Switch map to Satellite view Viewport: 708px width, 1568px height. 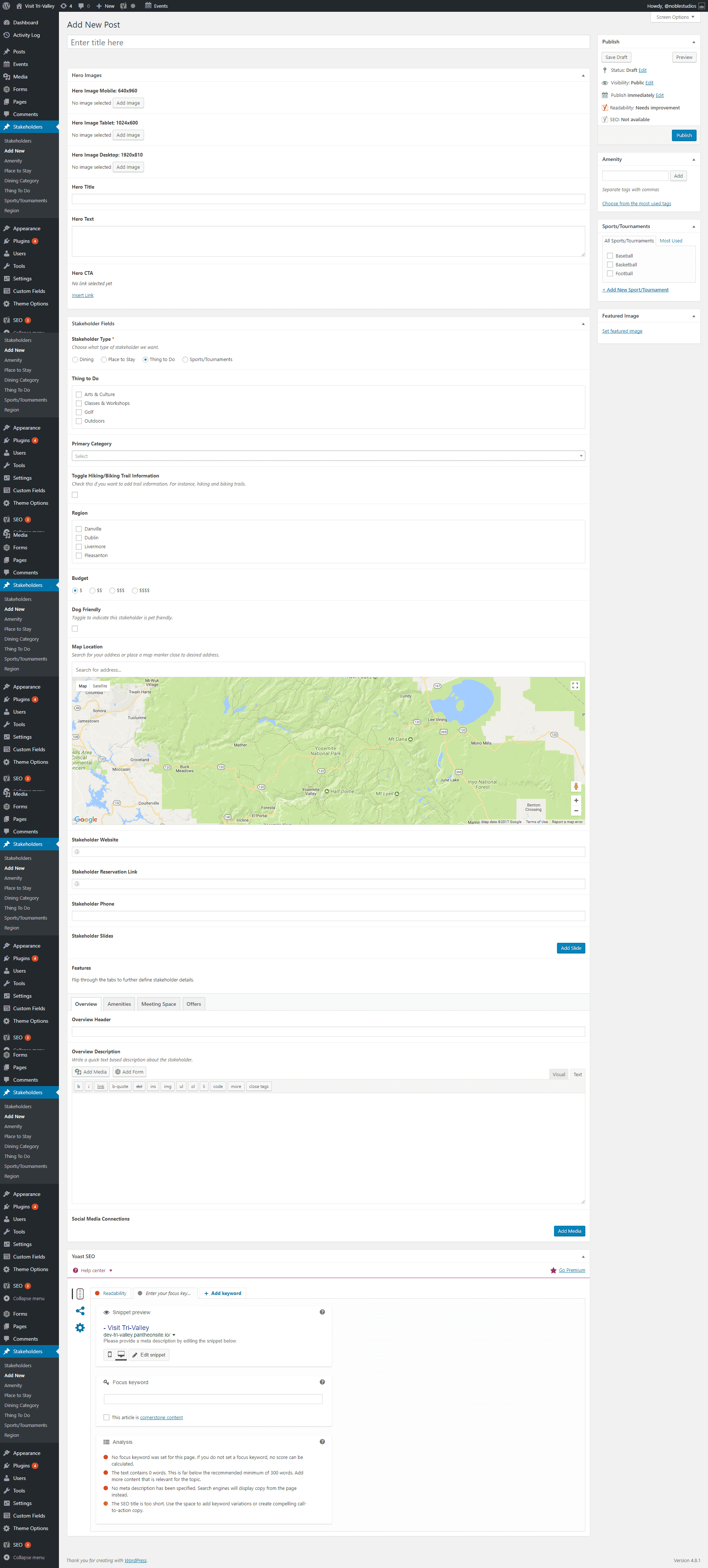tap(100, 686)
